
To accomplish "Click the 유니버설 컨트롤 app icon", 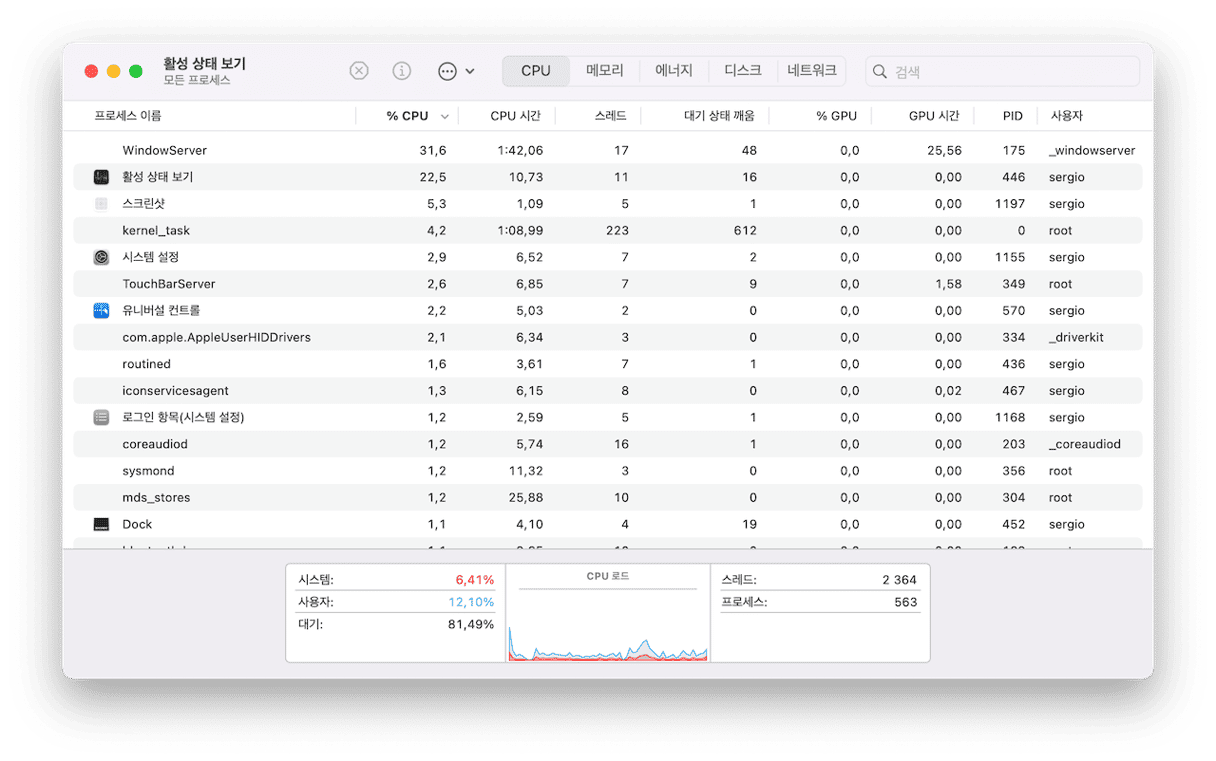I will [101, 311].
